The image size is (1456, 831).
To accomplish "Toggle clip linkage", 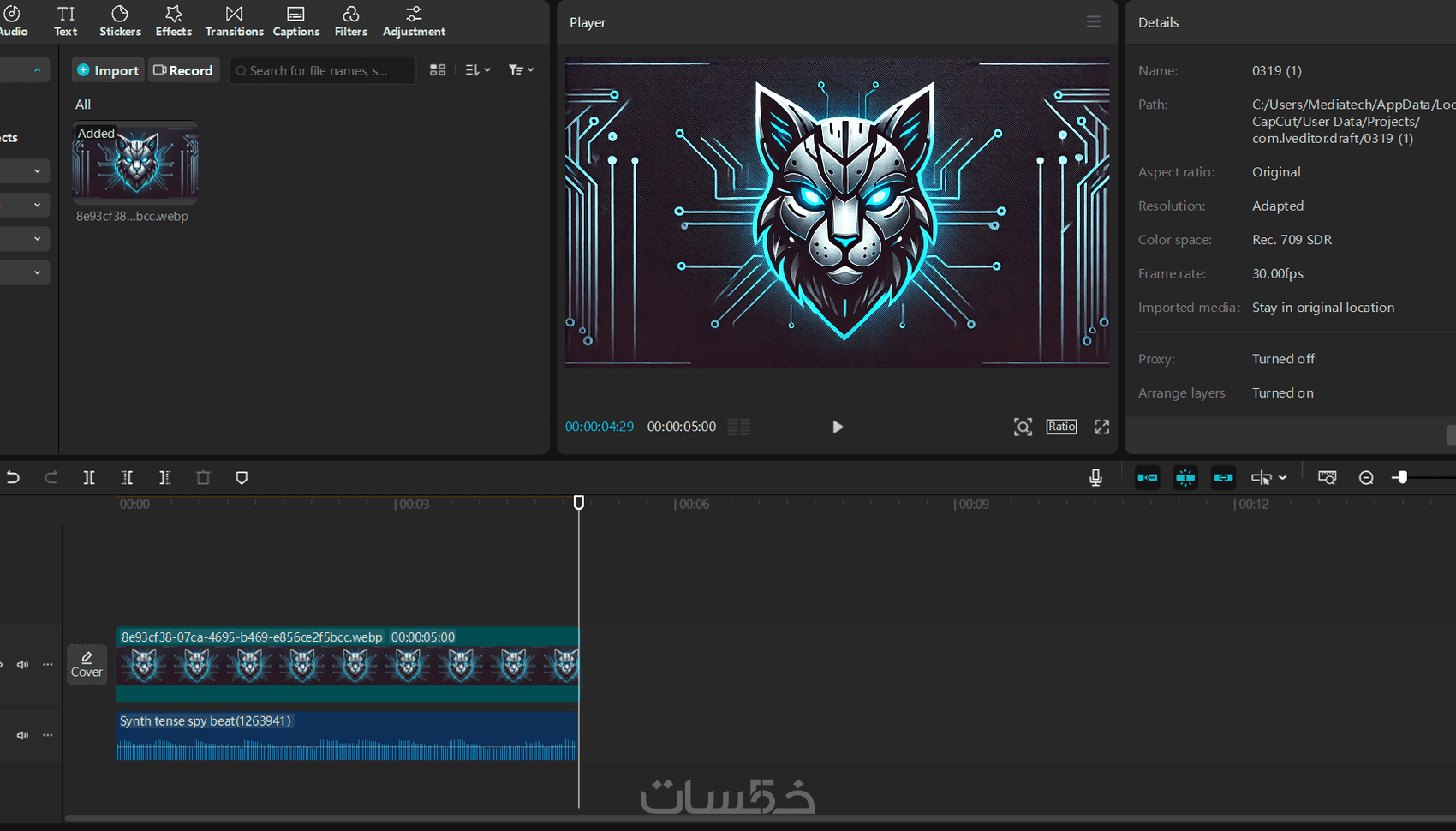I will coord(1224,478).
